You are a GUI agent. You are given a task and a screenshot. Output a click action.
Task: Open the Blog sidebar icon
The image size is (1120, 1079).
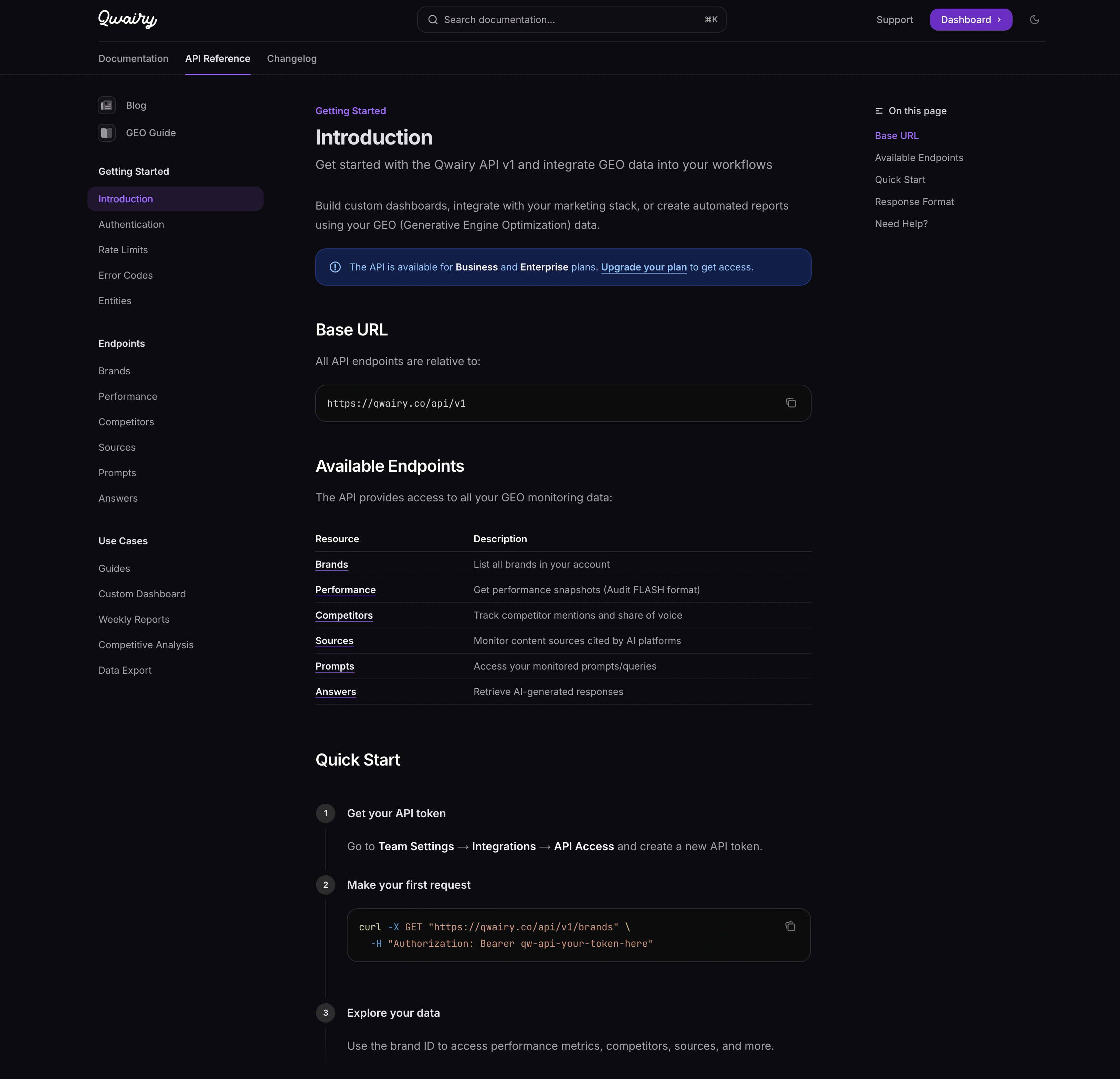(x=107, y=105)
